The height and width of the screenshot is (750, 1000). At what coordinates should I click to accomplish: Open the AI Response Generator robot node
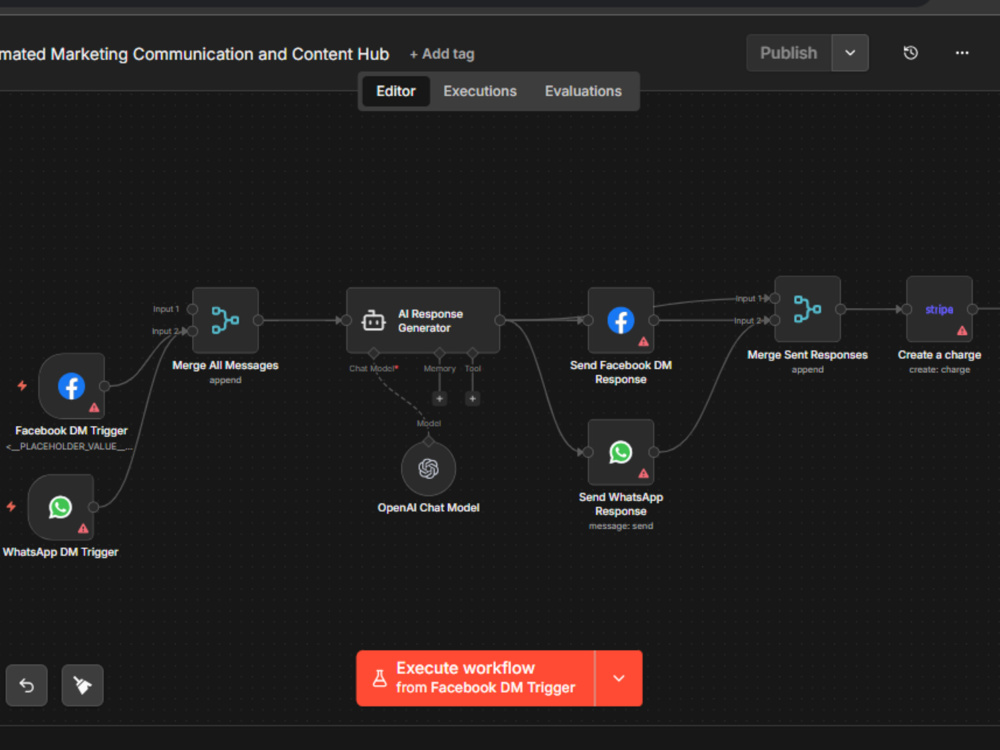[x=423, y=320]
